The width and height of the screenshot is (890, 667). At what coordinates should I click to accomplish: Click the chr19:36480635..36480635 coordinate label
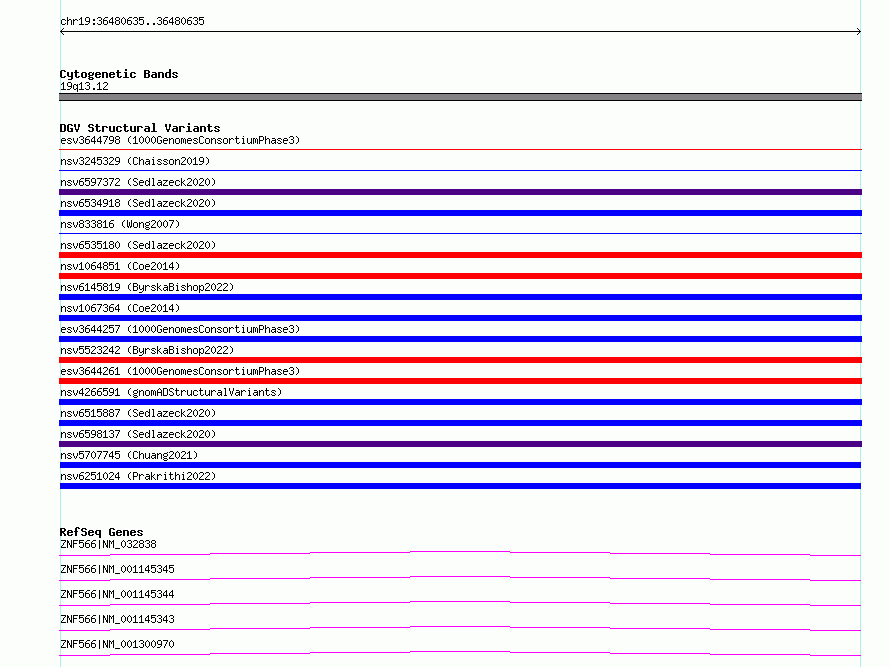pyautogui.click(x=132, y=22)
